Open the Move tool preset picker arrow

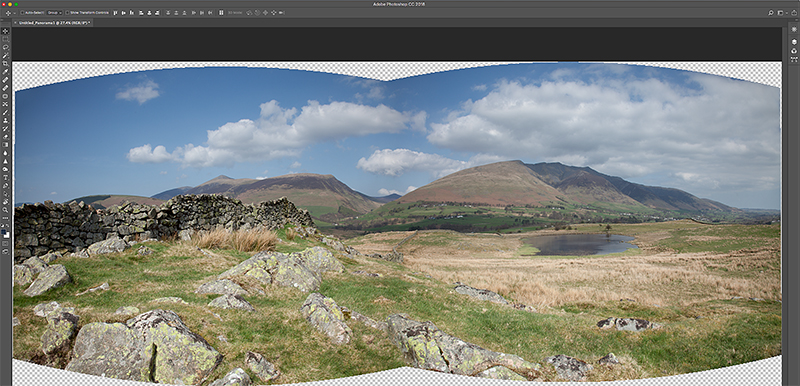15,12
